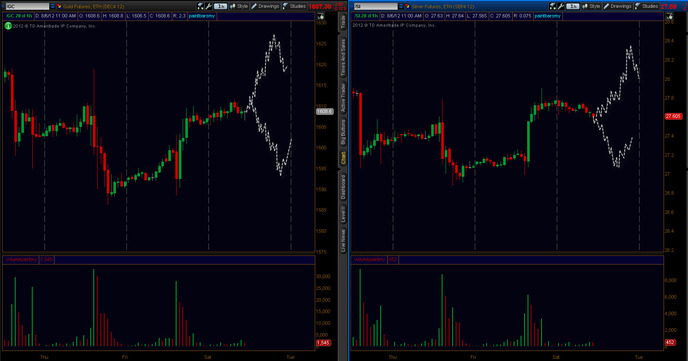Click 452 volume bubble on silver axis
Viewport: 688px width, 361px height.
click(670, 342)
